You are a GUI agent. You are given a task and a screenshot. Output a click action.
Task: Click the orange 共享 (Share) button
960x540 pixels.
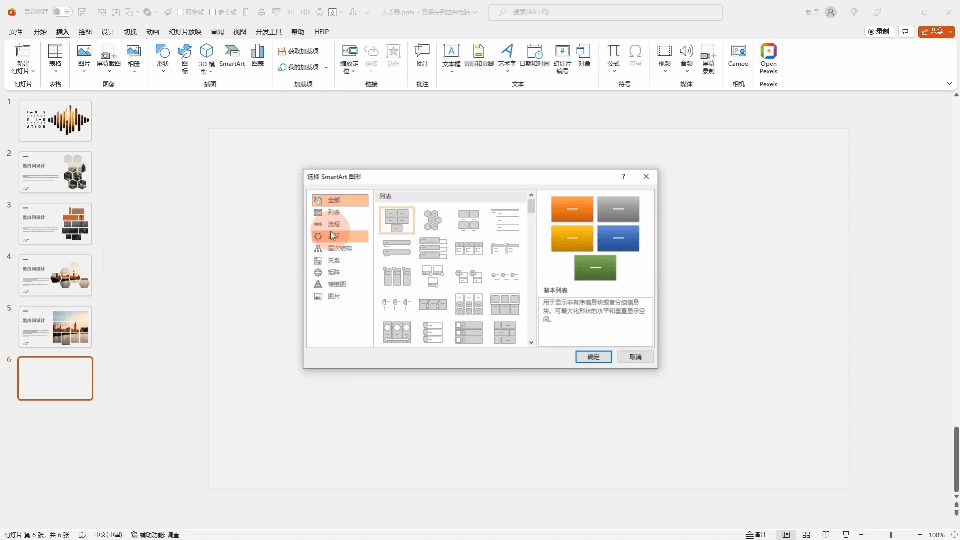[x=936, y=31]
